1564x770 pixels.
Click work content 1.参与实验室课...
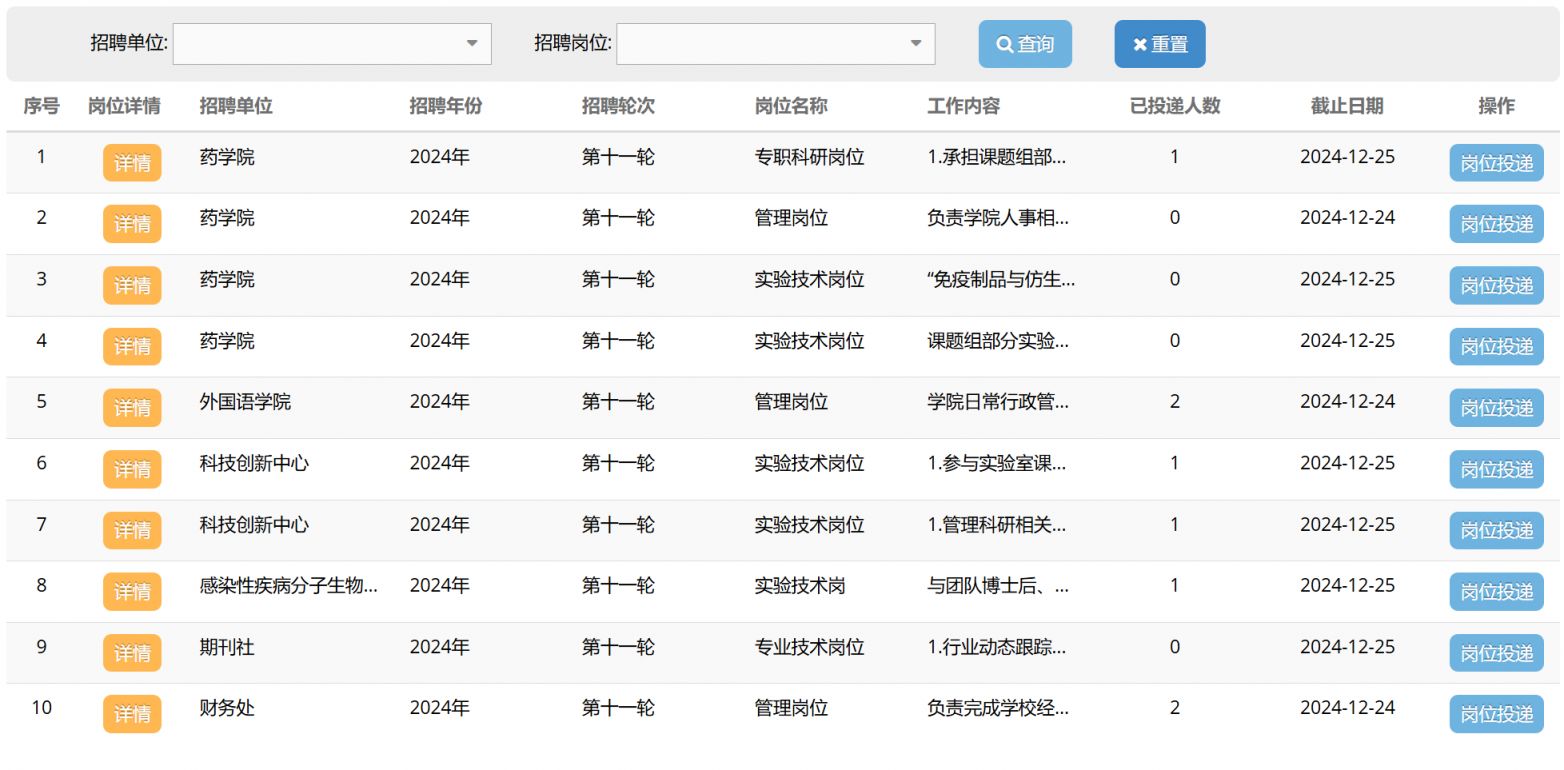click(996, 463)
